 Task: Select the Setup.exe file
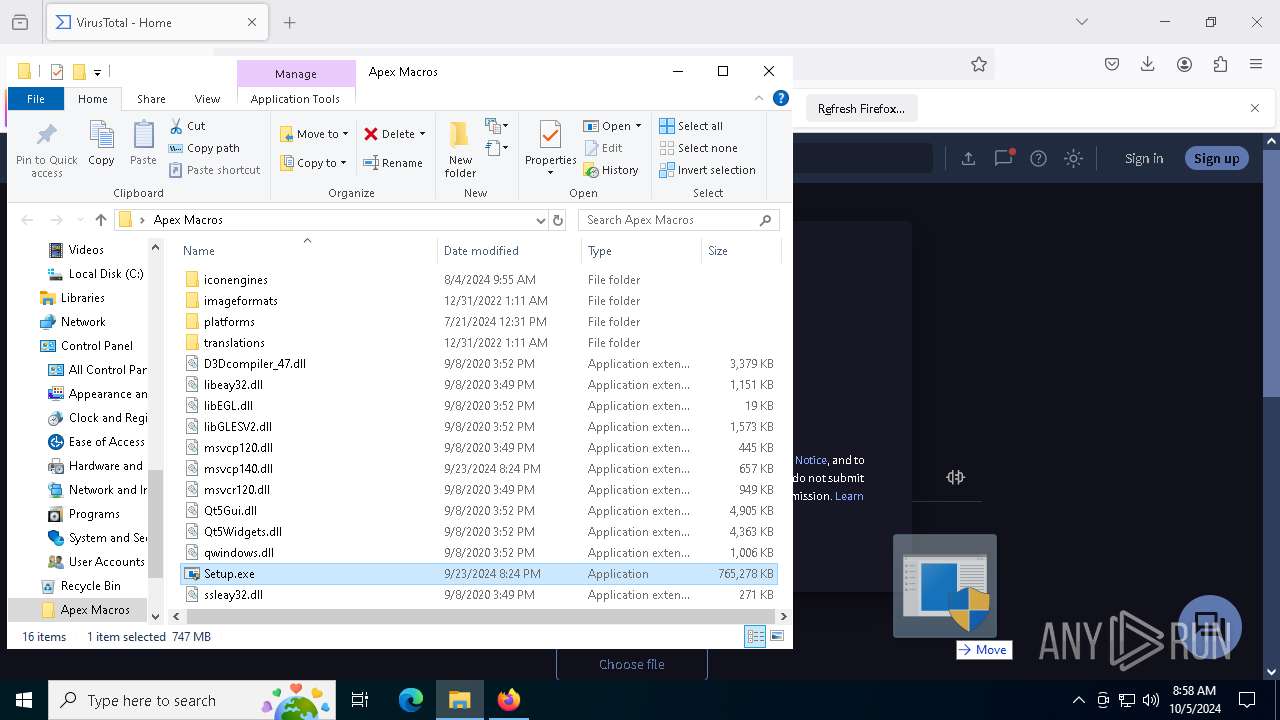point(479,574)
